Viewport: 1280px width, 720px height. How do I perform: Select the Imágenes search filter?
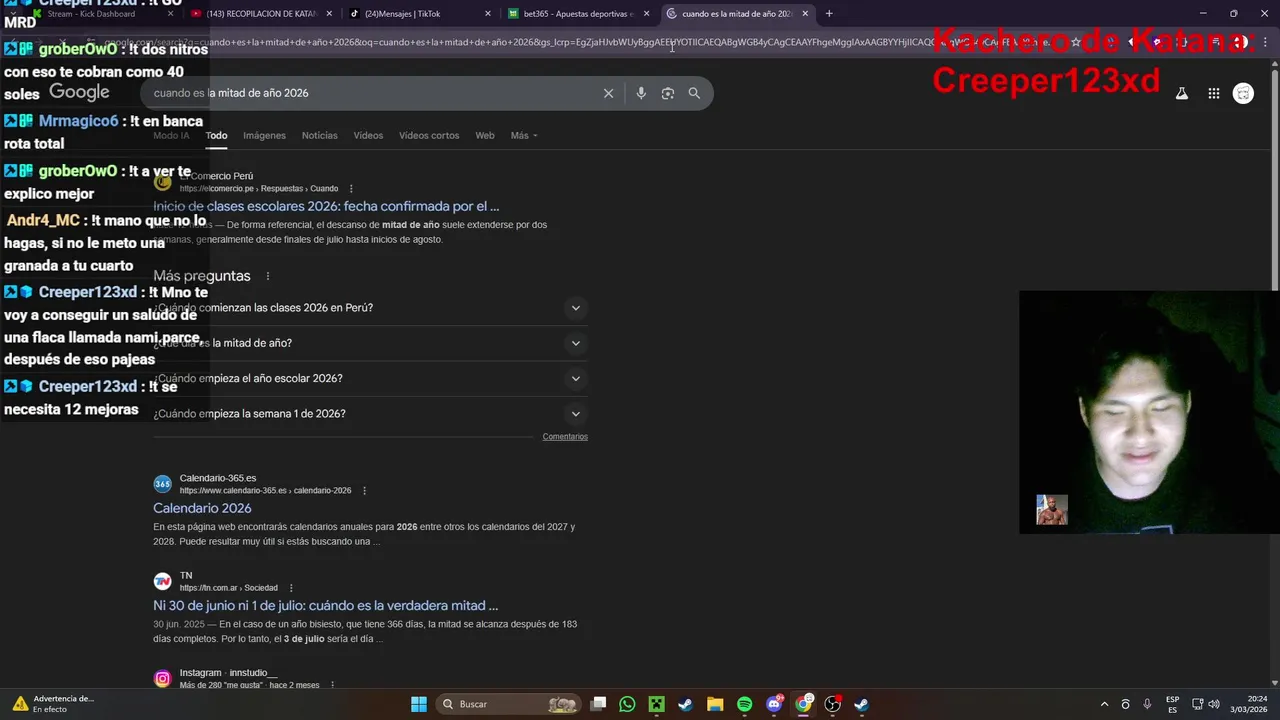[x=264, y=135]
